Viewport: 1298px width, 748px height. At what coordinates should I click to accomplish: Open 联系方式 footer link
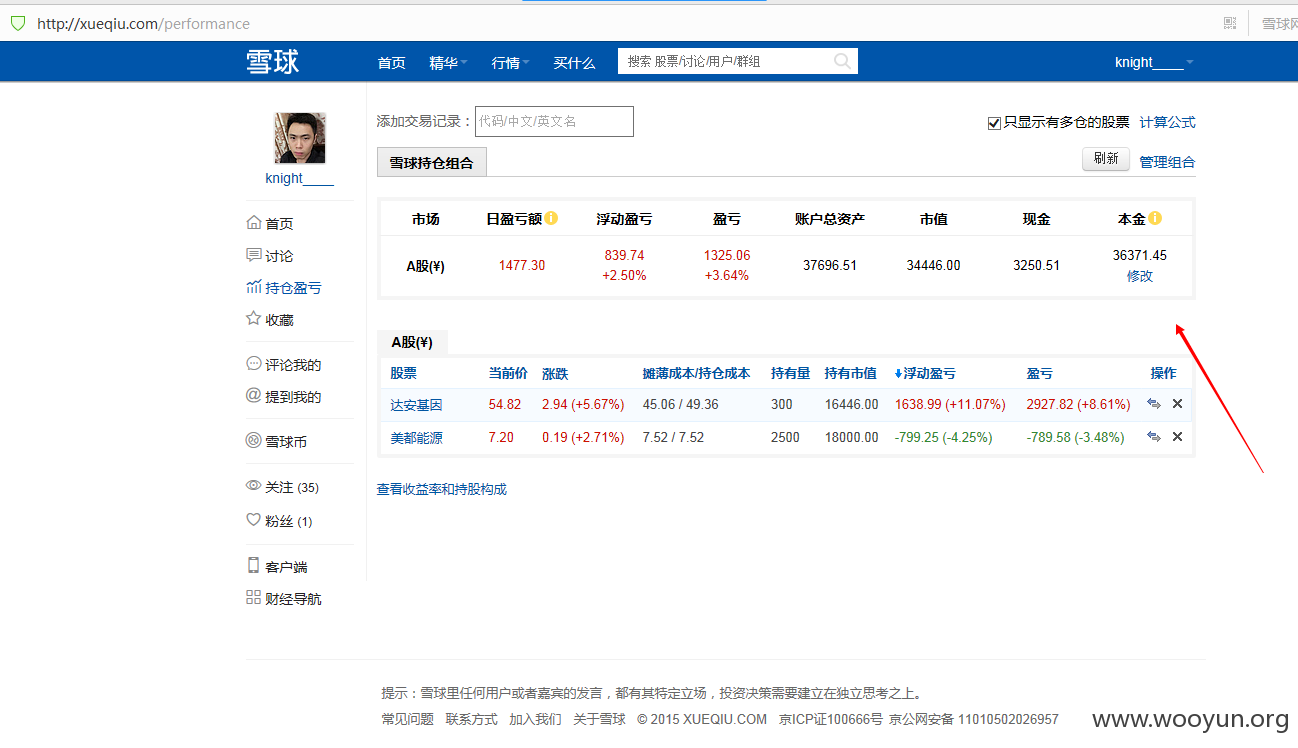click(471, 719)
